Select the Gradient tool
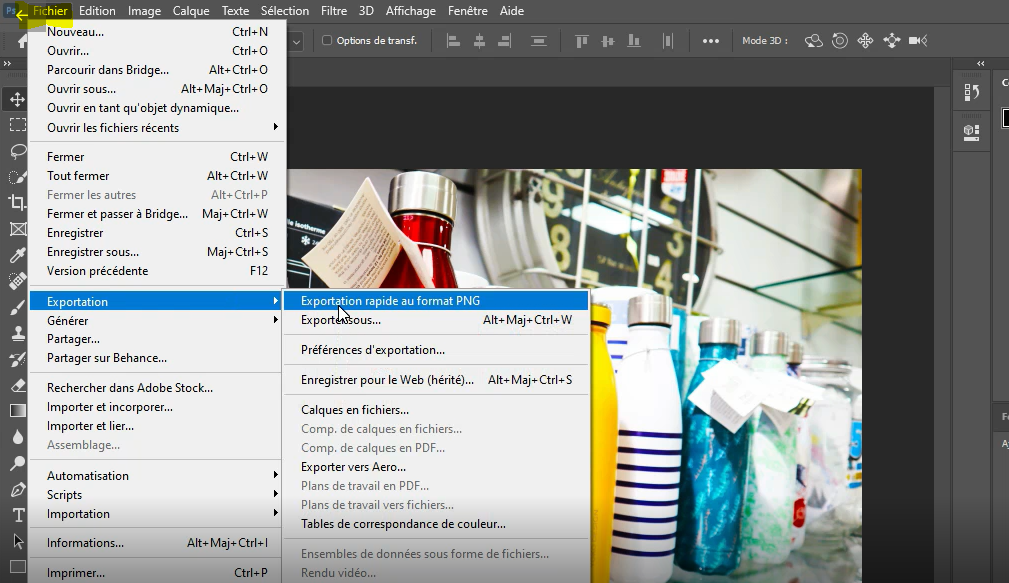Screen dimensions: 1009x583 coord(17,411)
